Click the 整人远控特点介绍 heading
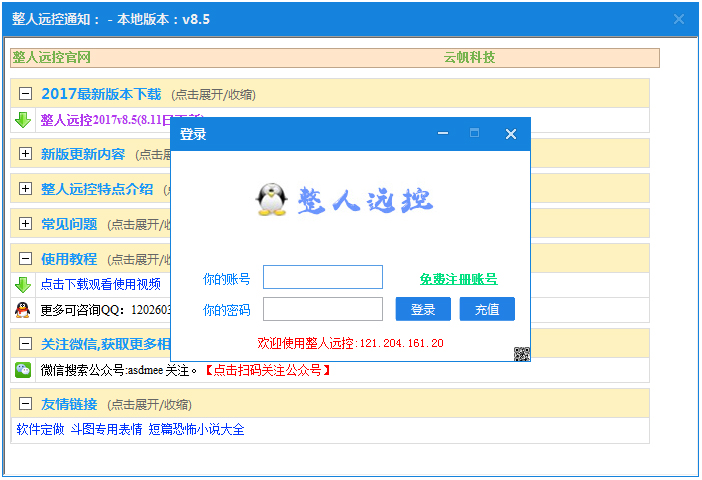 pyautogui.click(x=97, y=189)
